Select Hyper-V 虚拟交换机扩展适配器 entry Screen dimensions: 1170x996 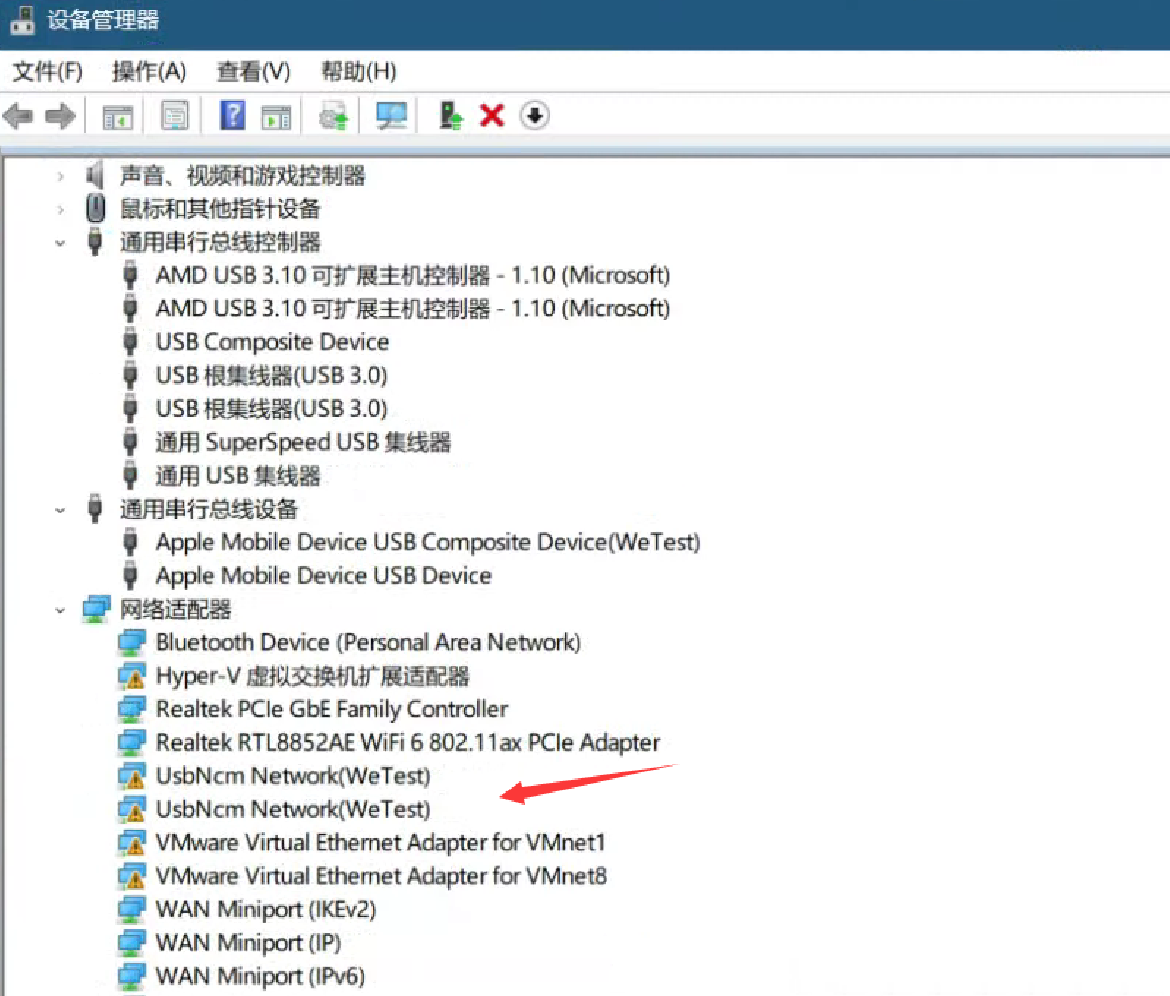click(312, 676)
